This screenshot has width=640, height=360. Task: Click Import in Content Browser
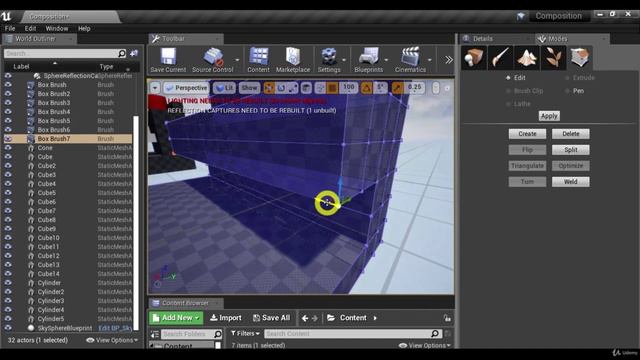pyautogui.click(x=226, y=318)
